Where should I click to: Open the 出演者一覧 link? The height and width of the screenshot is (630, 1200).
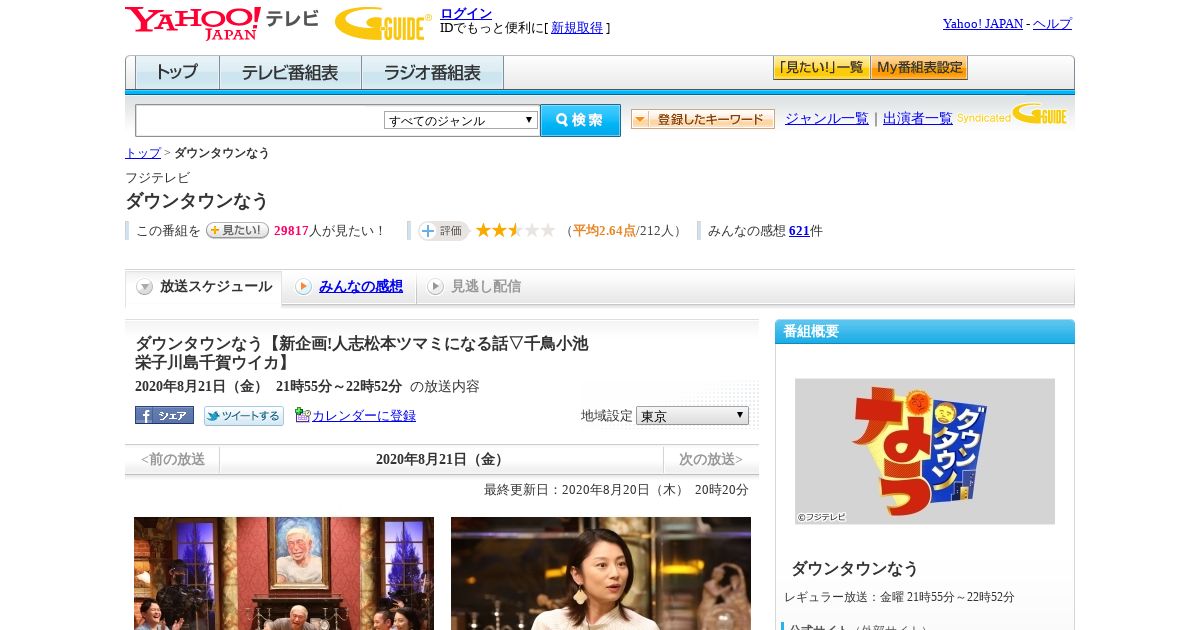click(918, 118)
